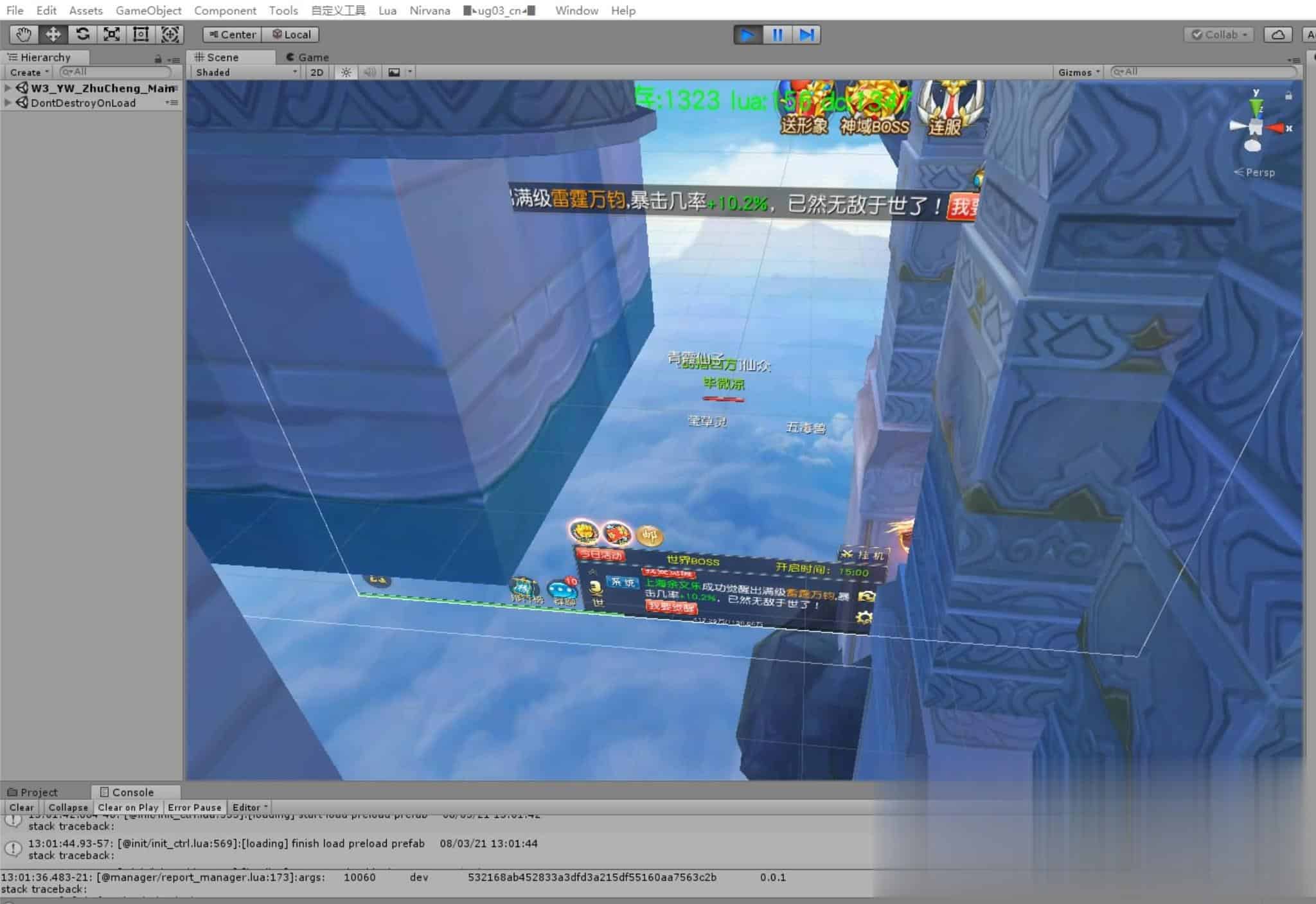
Task: Open the Assets menu
Action: (x=85, y=10)
